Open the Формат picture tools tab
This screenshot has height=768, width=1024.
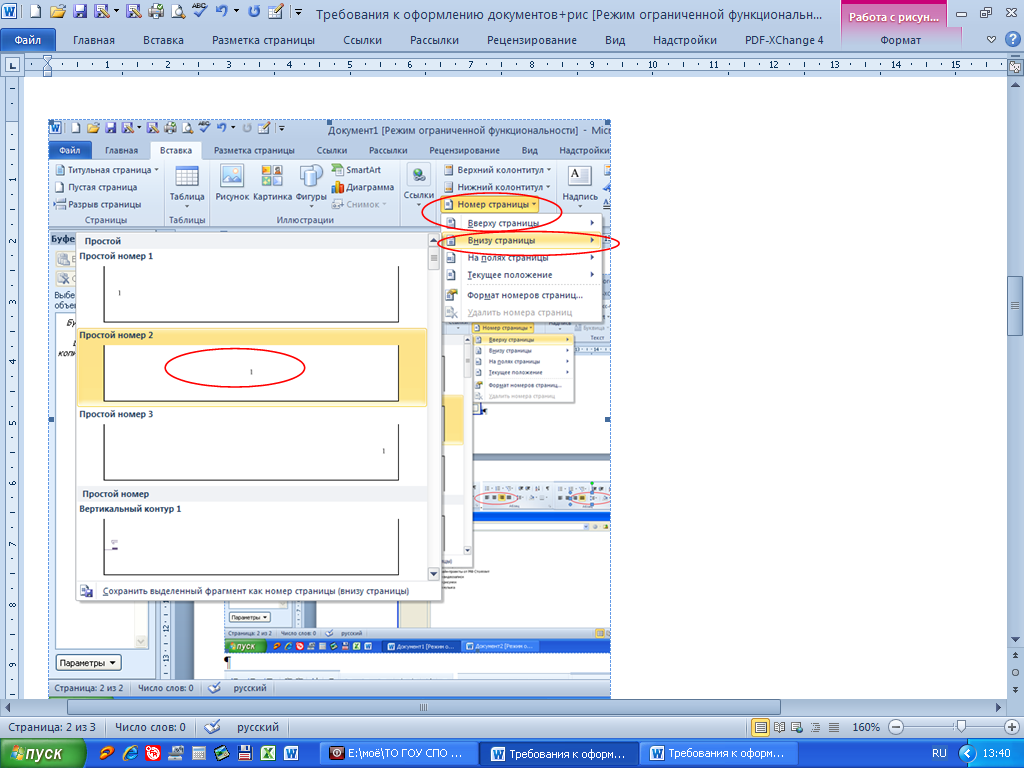(901, 40)
